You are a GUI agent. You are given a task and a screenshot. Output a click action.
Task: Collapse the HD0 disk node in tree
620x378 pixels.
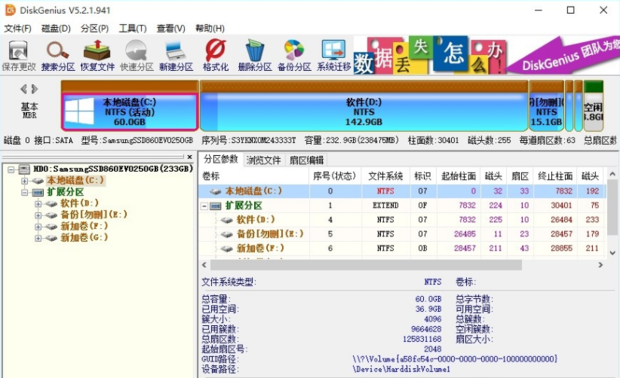11,170
